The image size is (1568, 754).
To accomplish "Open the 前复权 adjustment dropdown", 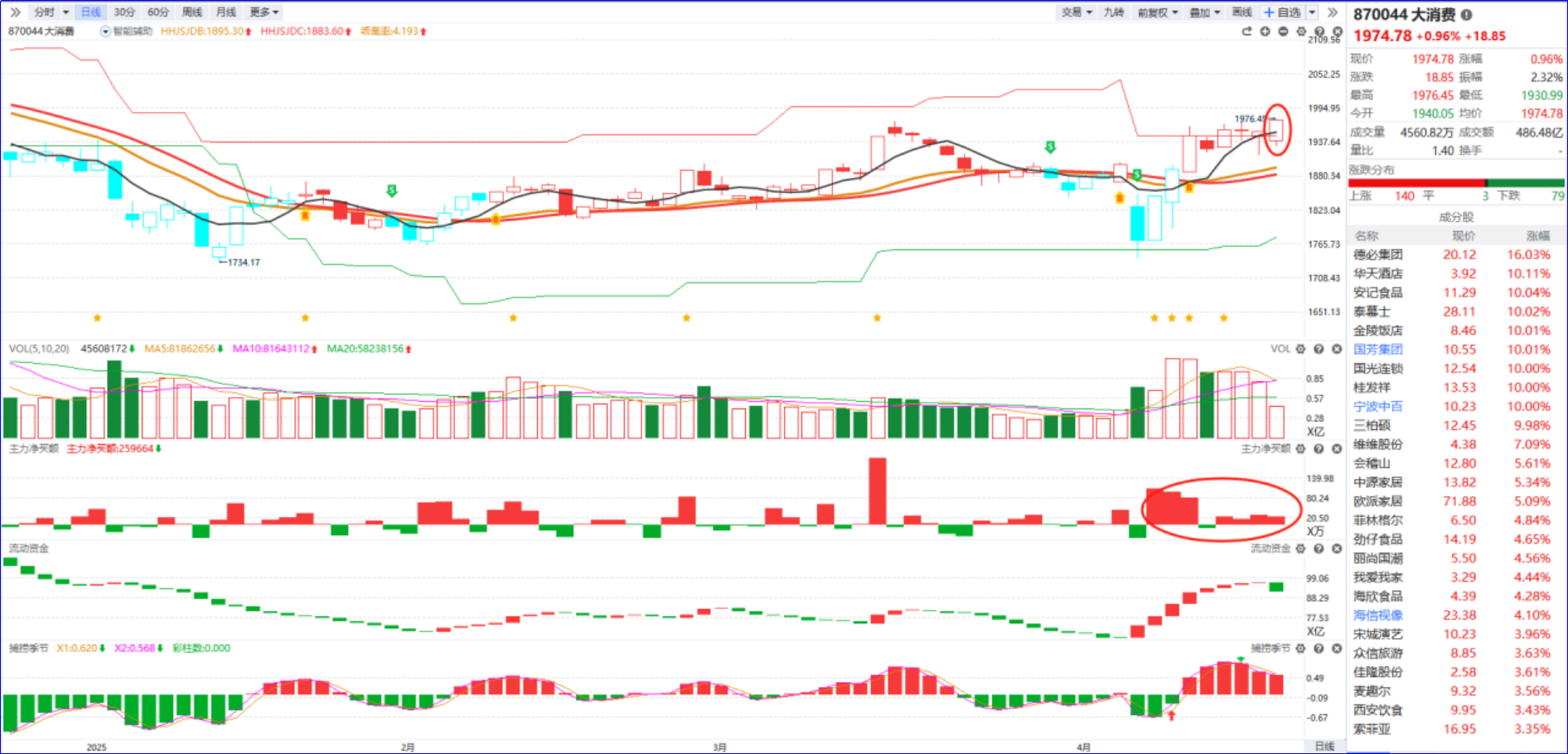I will click(1158, 12).
